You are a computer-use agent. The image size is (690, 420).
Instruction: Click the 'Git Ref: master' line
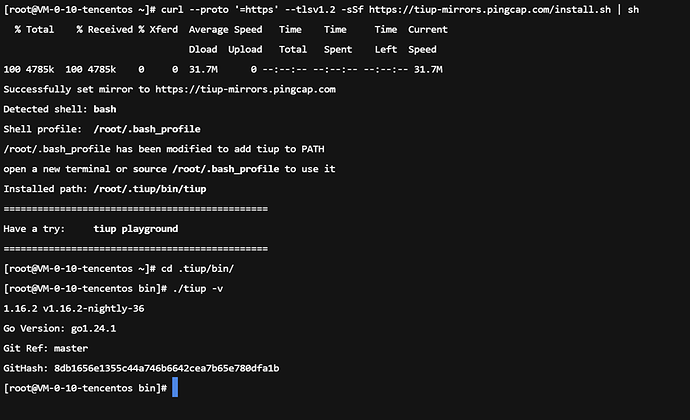45,348
